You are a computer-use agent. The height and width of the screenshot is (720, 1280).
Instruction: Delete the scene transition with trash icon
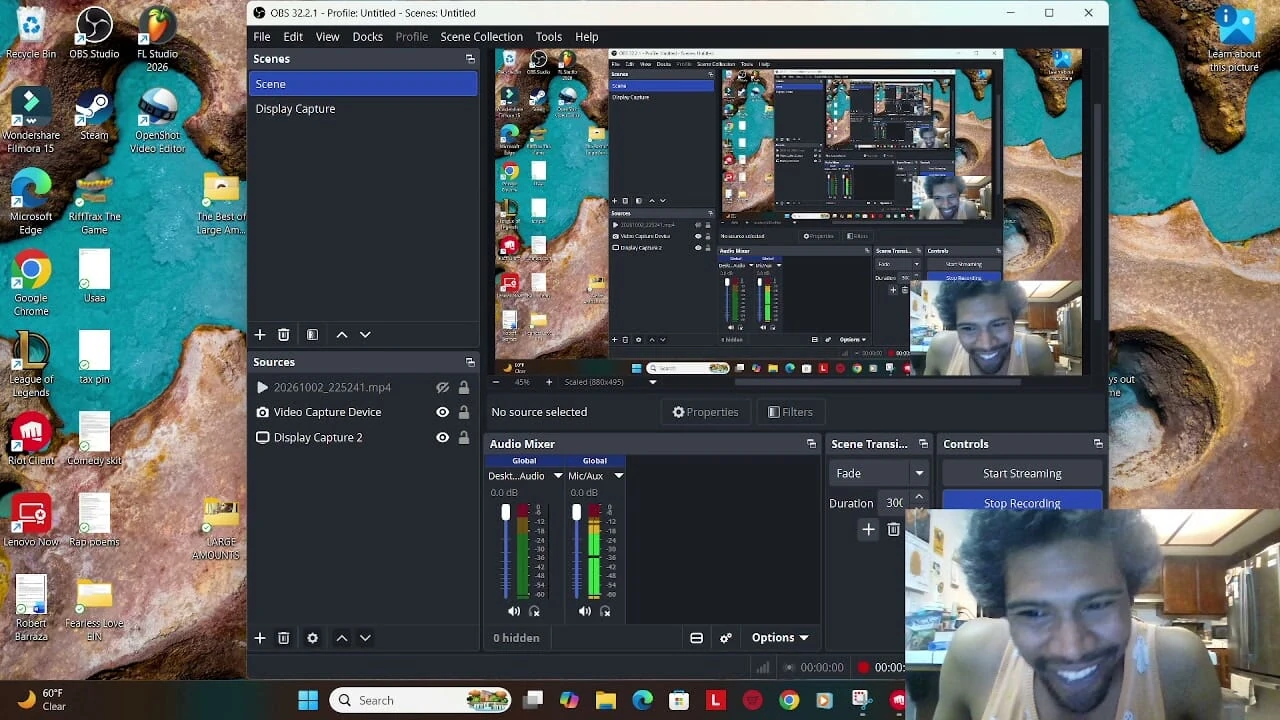pyautogui.click(x=894, y=529)
